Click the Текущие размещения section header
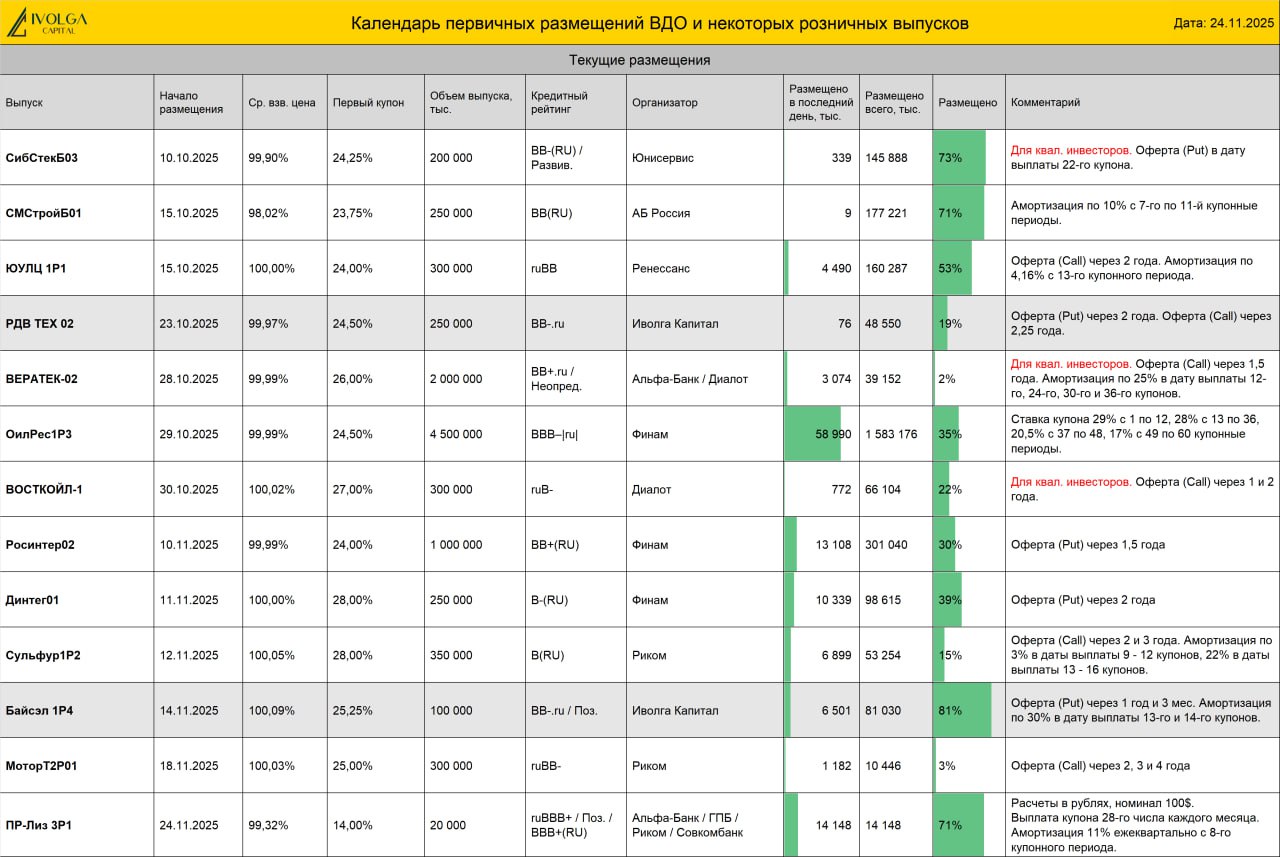Image resolution: width=1280 pixels, height=857 pixels. click(640, 60)
